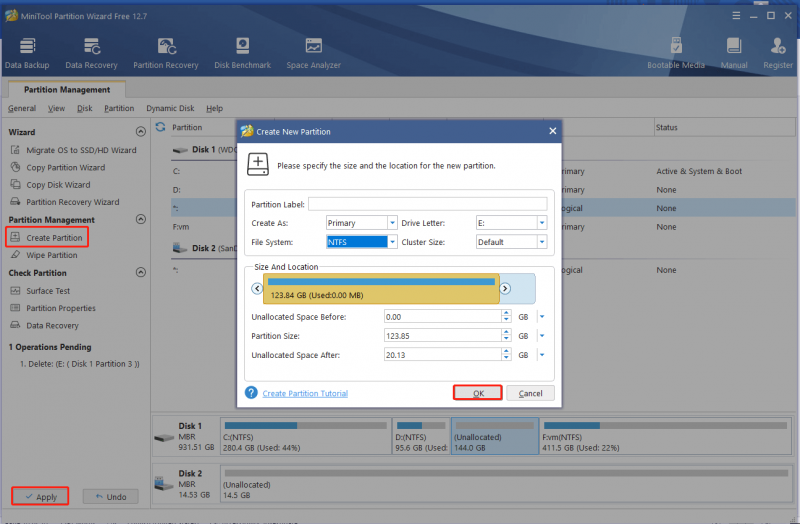Open the Create Partition Tutorial link

pyautogui.click(x=305, y=393)
